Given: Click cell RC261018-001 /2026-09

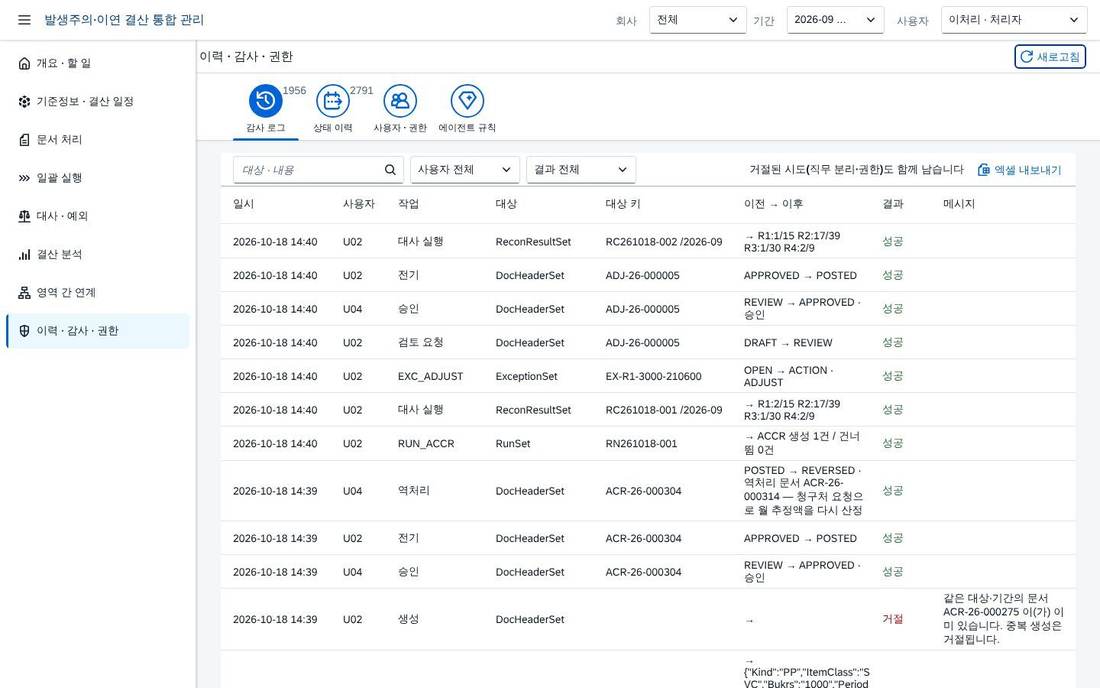Looking at the screenshot, I should 664,410.
